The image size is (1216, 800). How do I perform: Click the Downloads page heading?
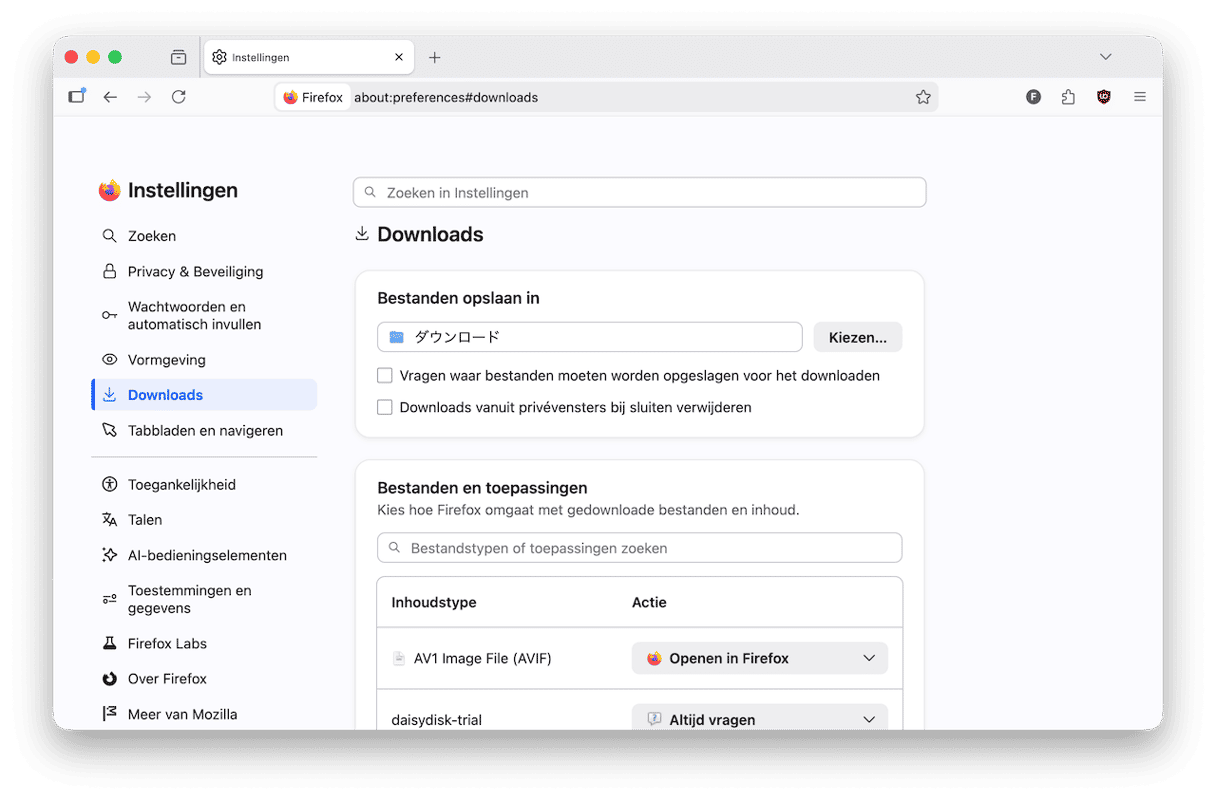[x=430, y=234]
